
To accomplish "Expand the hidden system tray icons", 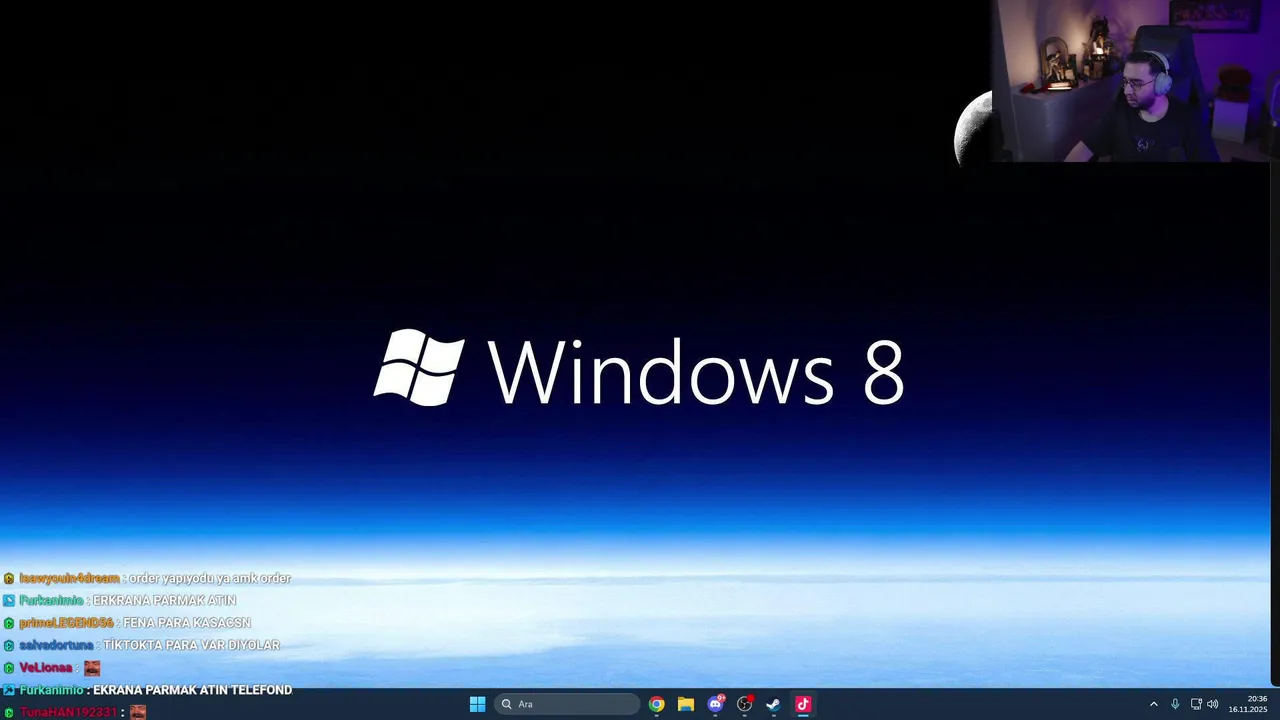I will tap(1153, 704).
